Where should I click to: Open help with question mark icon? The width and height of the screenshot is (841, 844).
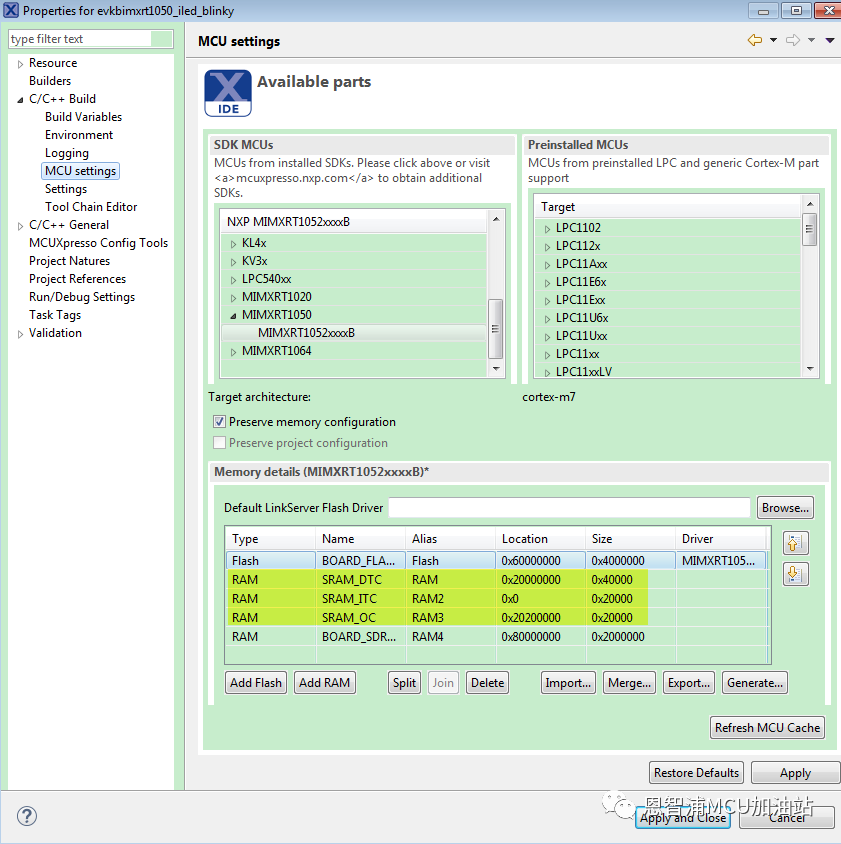point(26,816)
